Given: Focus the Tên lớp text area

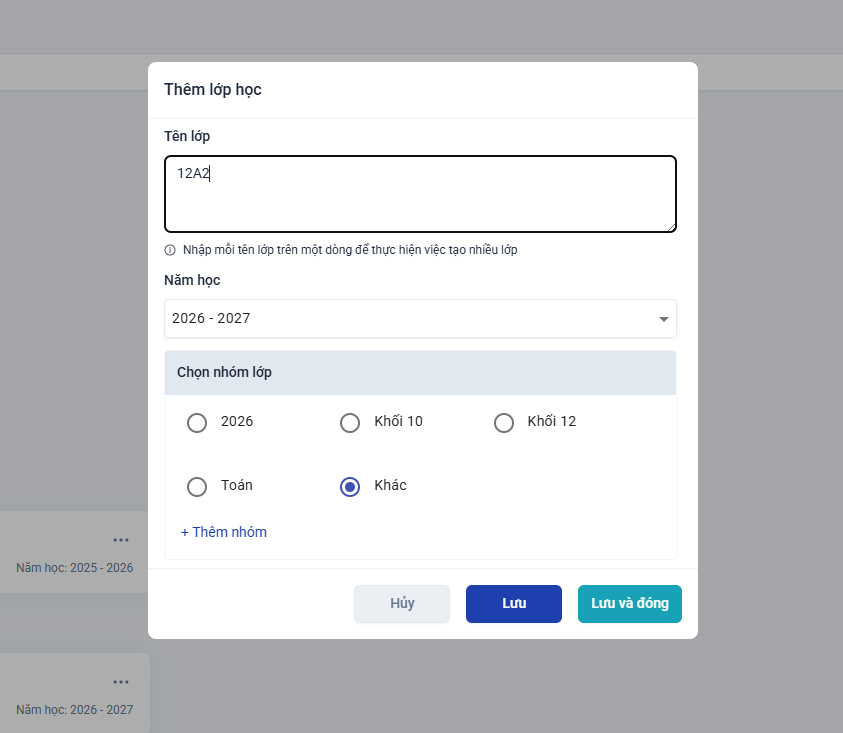Looking at the screenshot, I should [x=420, y=194].
